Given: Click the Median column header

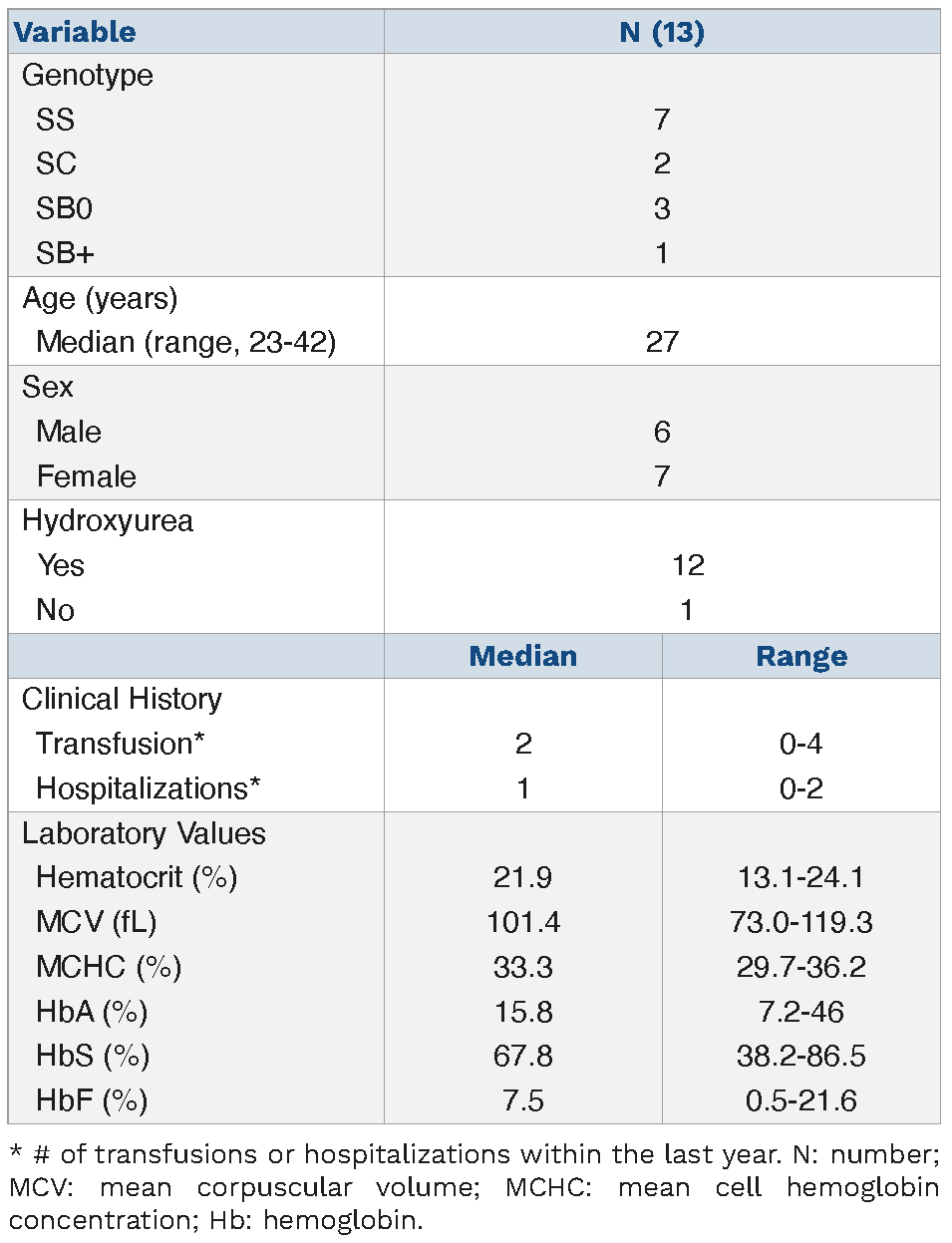Looking at the screenshot, I should point(522,656).
